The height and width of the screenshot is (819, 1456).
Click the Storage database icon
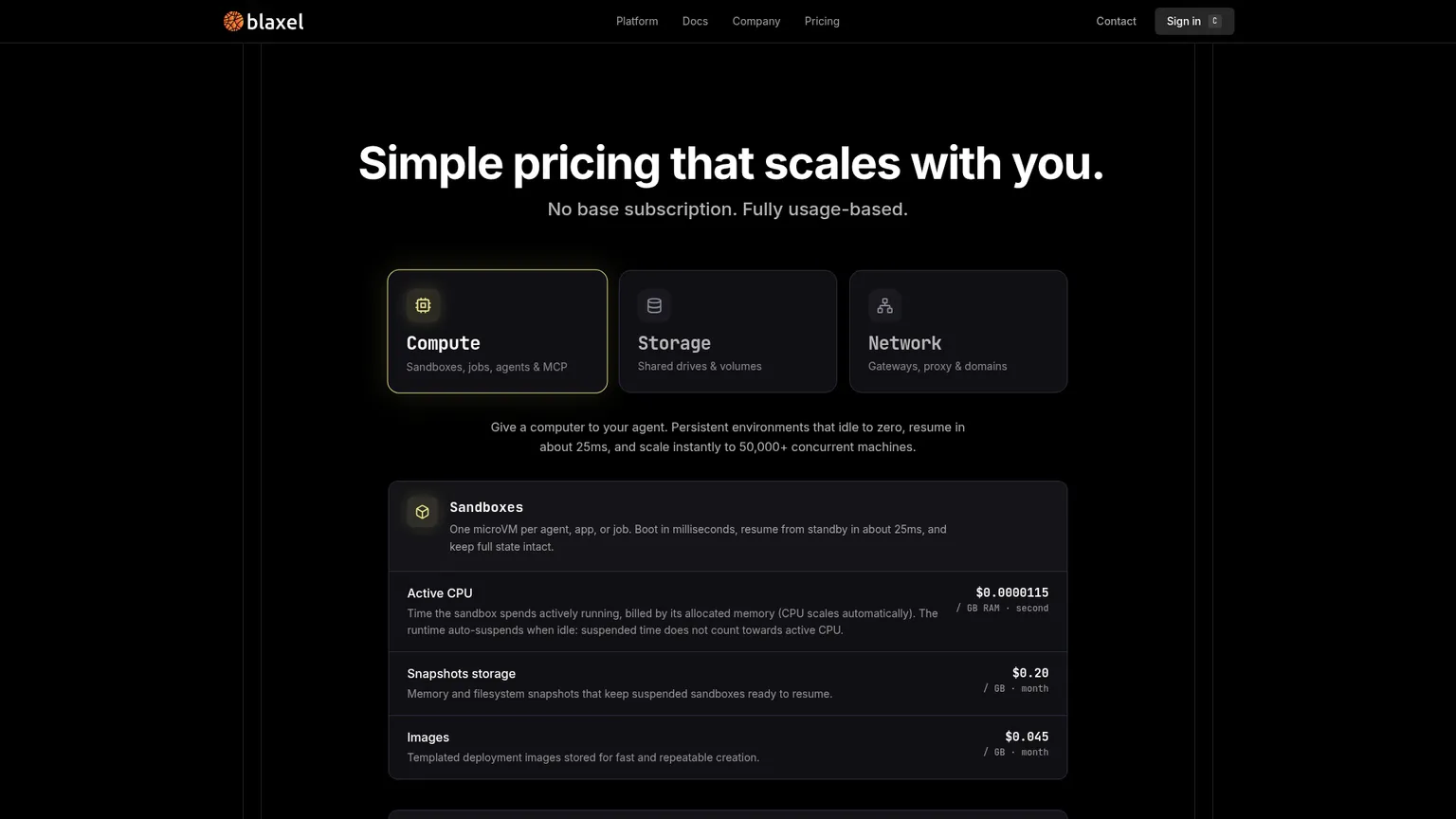click(x=654, y=305)
